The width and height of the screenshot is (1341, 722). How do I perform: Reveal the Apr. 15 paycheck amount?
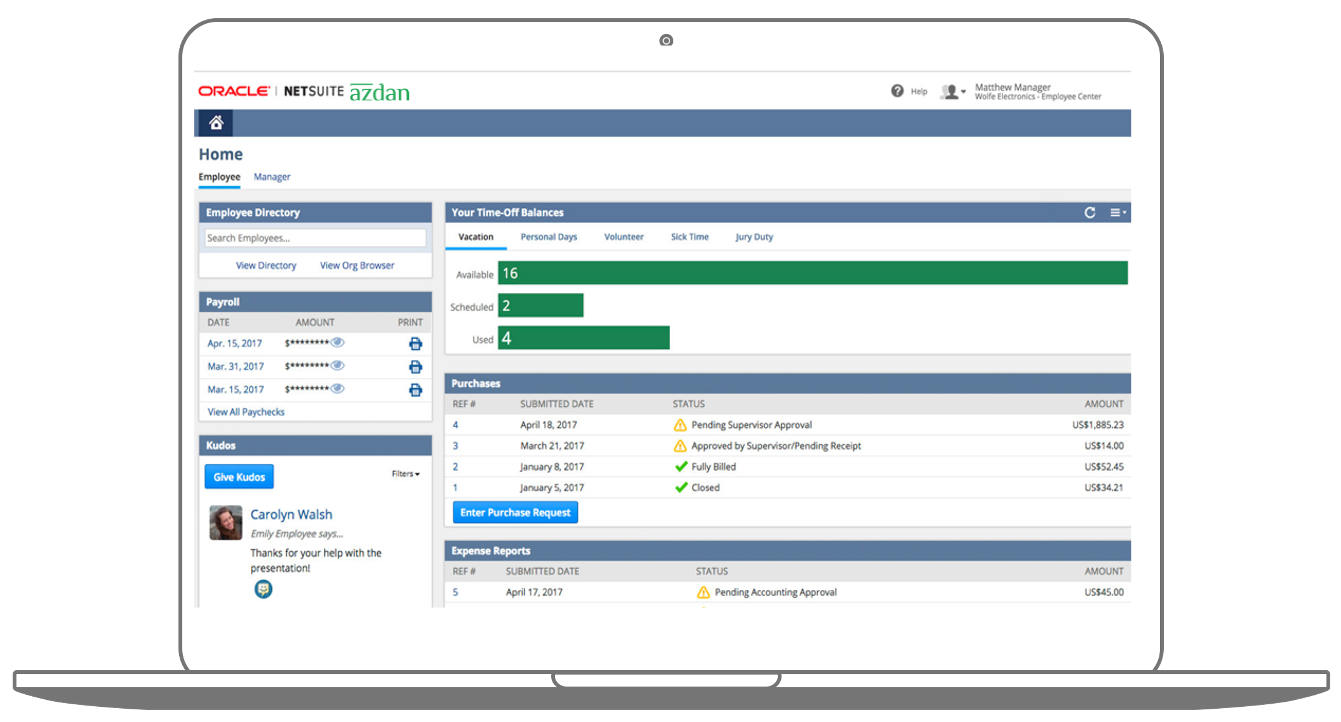339,342
